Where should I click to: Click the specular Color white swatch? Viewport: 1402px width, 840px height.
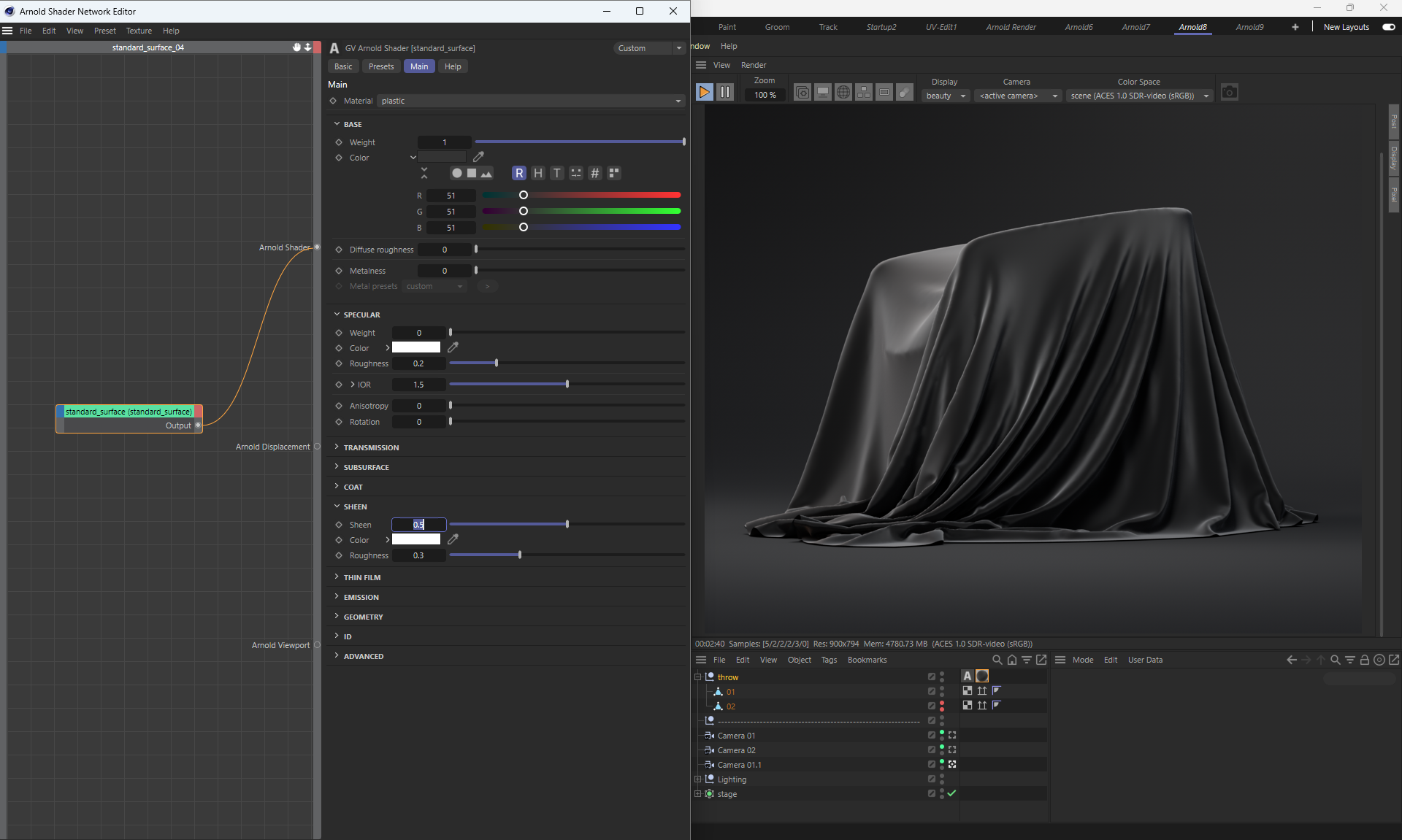[416, 347]
